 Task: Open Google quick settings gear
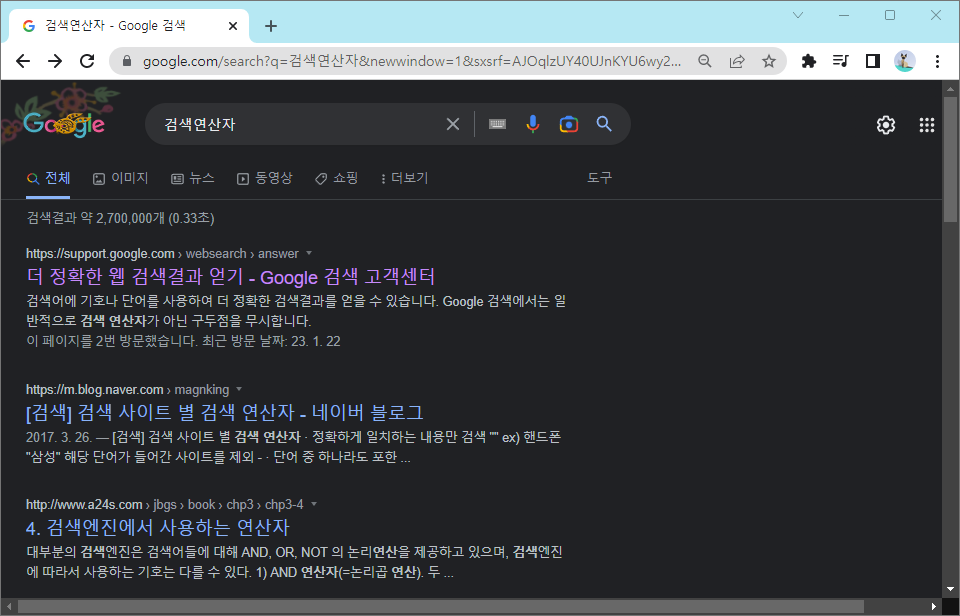pyautogui.click(x=885, y=125)
